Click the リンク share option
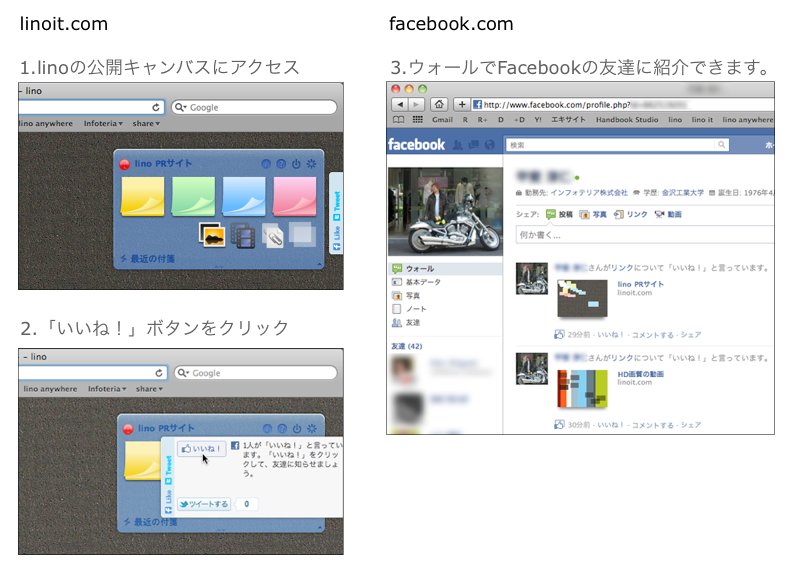This screenshot has height=573, width=802. (x=631, y=214)
